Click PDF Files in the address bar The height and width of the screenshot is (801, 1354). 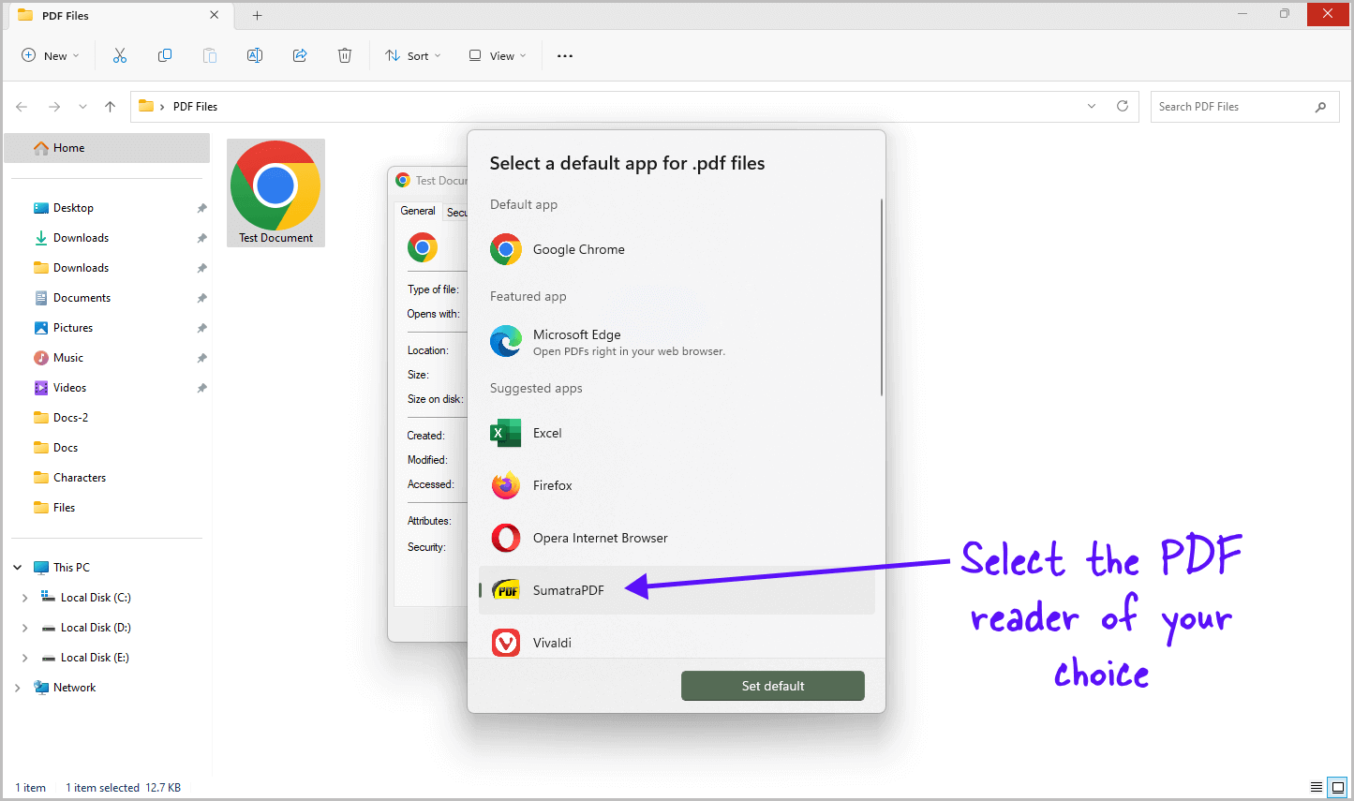click(x=195, y=106)
